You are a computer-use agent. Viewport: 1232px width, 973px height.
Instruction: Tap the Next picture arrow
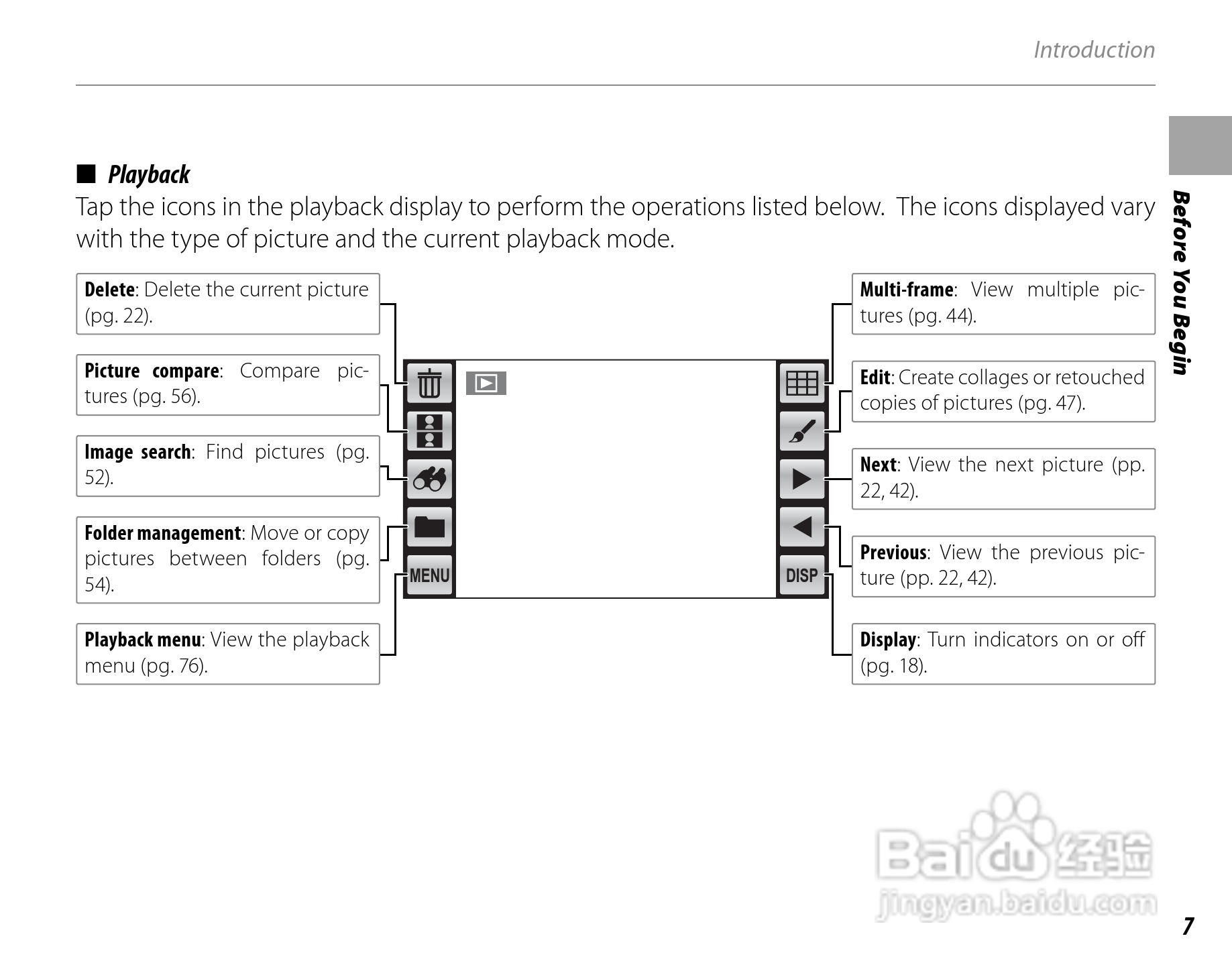click(801, 479)
